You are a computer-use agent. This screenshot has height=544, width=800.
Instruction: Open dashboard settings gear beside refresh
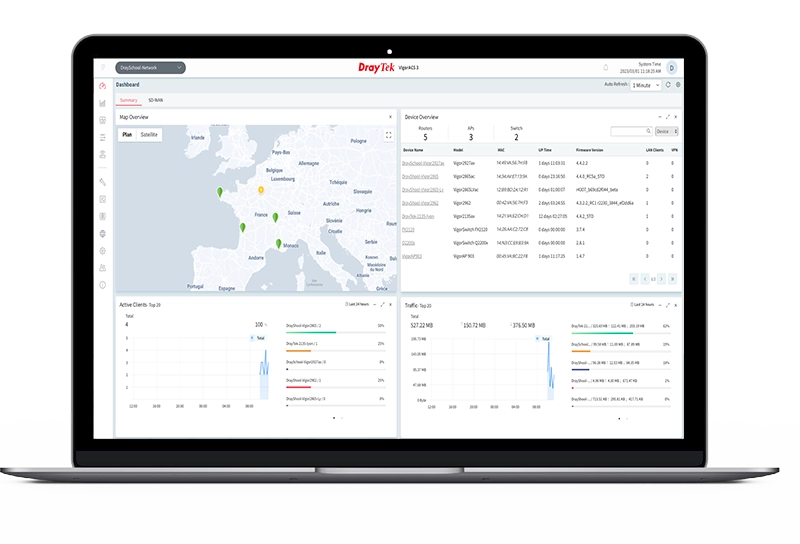pos(678,85)
